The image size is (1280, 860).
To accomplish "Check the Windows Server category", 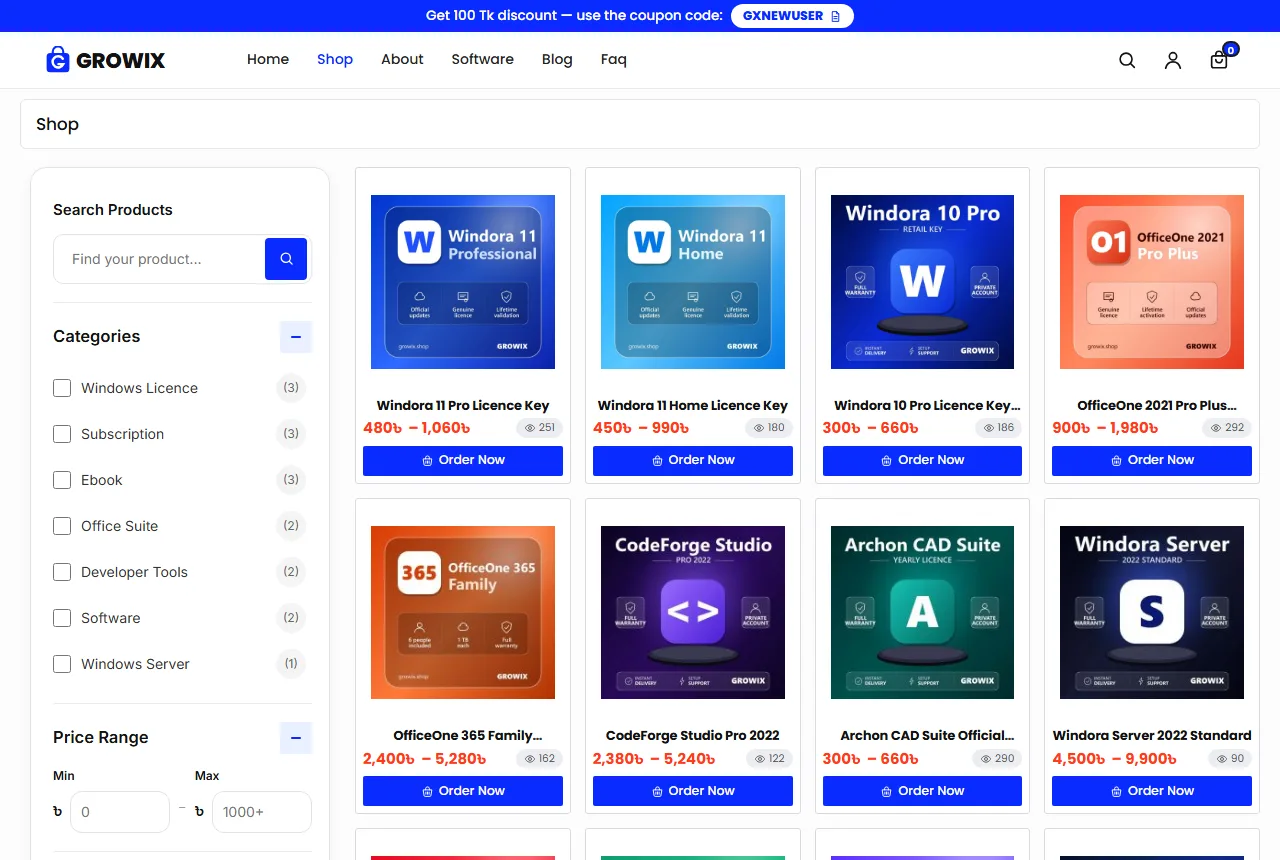I will tap(62, 664).
